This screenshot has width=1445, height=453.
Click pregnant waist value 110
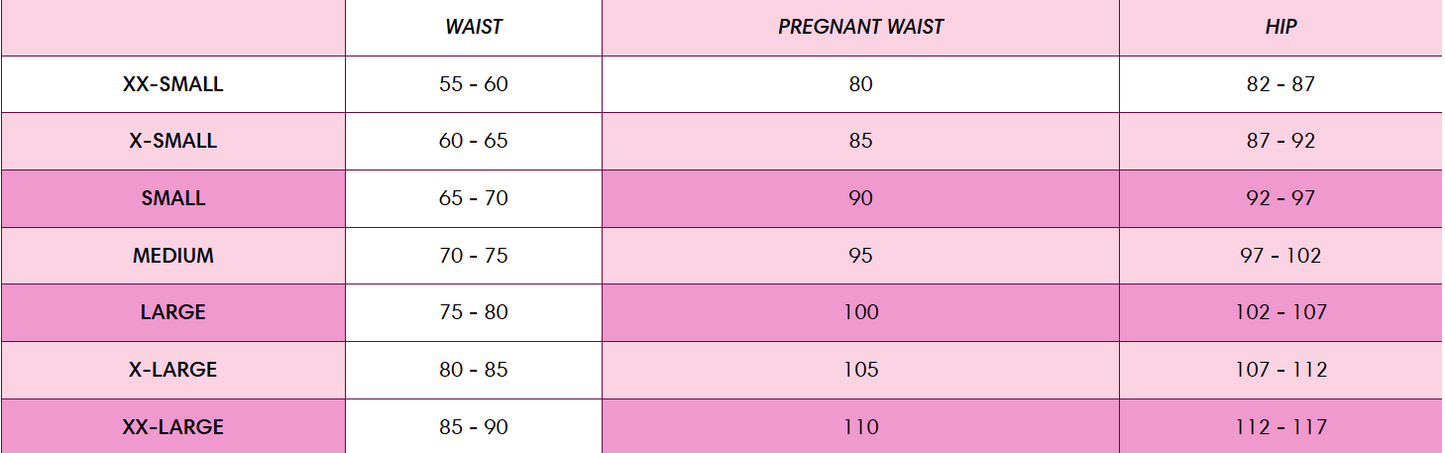coord(860,426)
